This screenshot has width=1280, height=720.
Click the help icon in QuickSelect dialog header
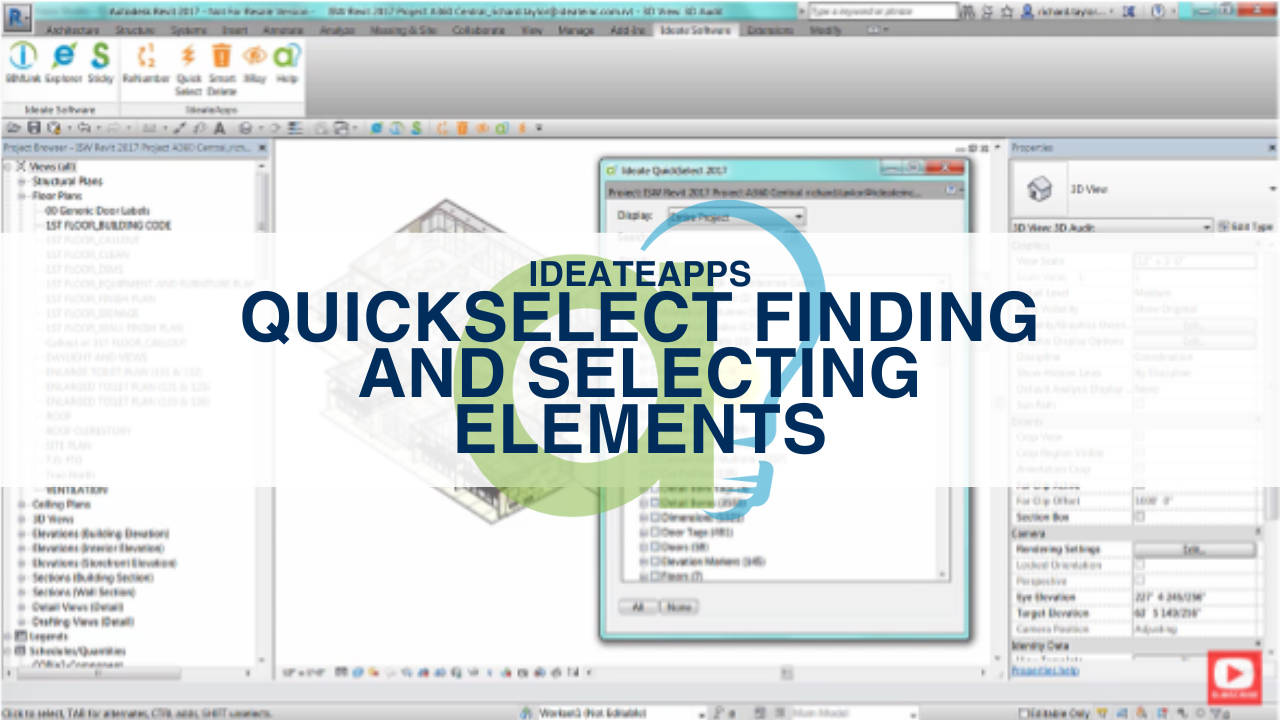pos(951,189)
